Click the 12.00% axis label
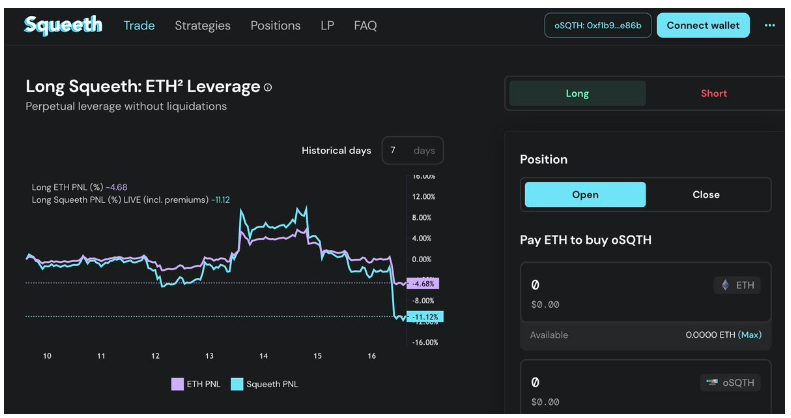The width and height of the screenshot is (791, 418). 423,197
